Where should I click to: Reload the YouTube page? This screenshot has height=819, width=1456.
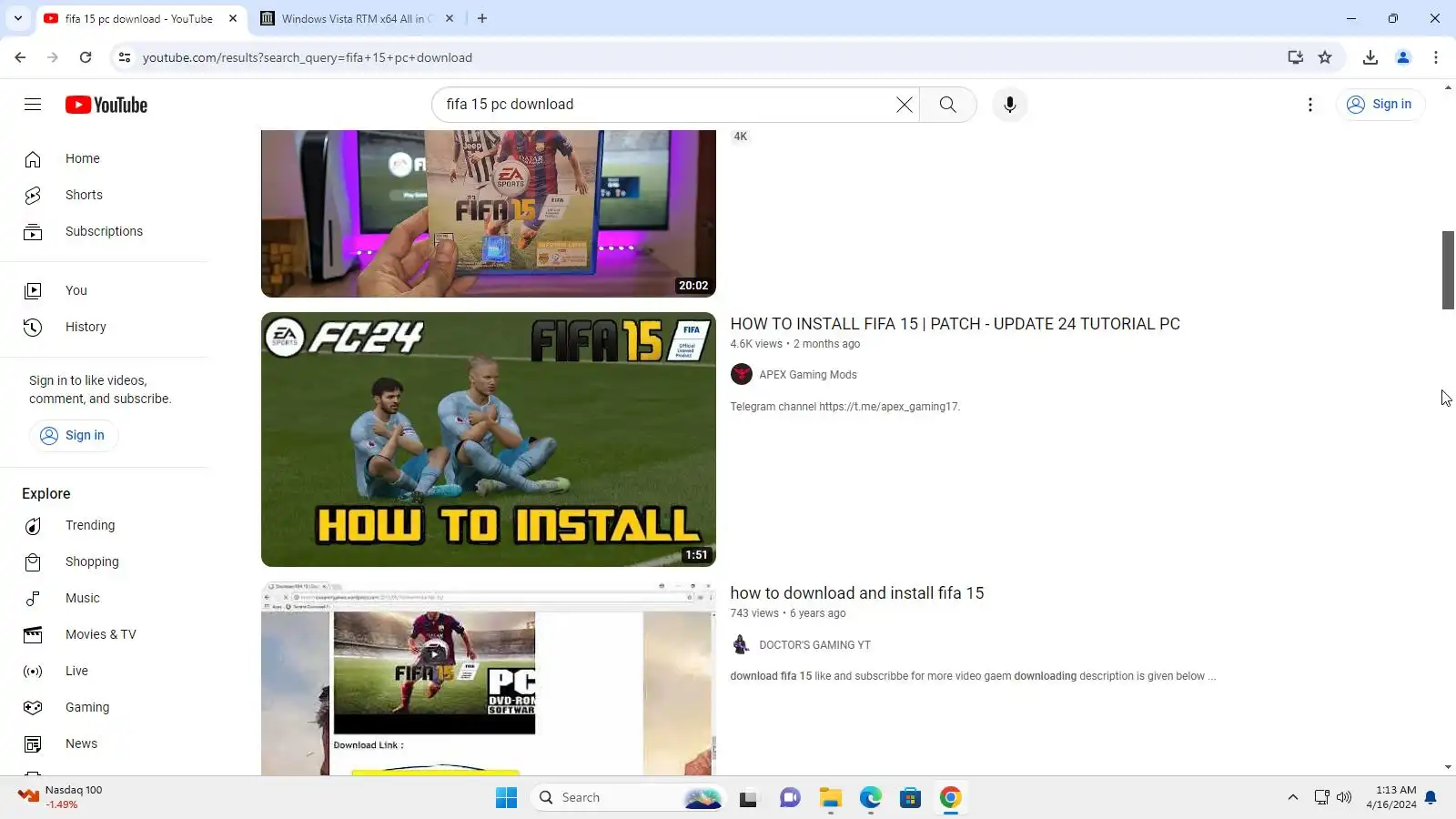(x=86, y=57)
